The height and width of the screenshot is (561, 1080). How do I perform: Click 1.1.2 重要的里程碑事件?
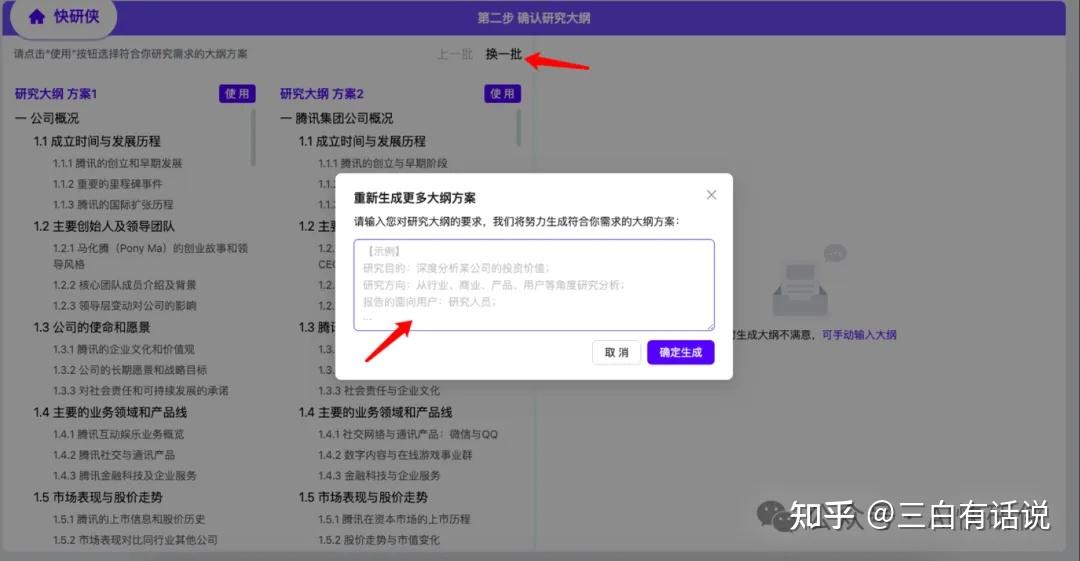[107, 184]
